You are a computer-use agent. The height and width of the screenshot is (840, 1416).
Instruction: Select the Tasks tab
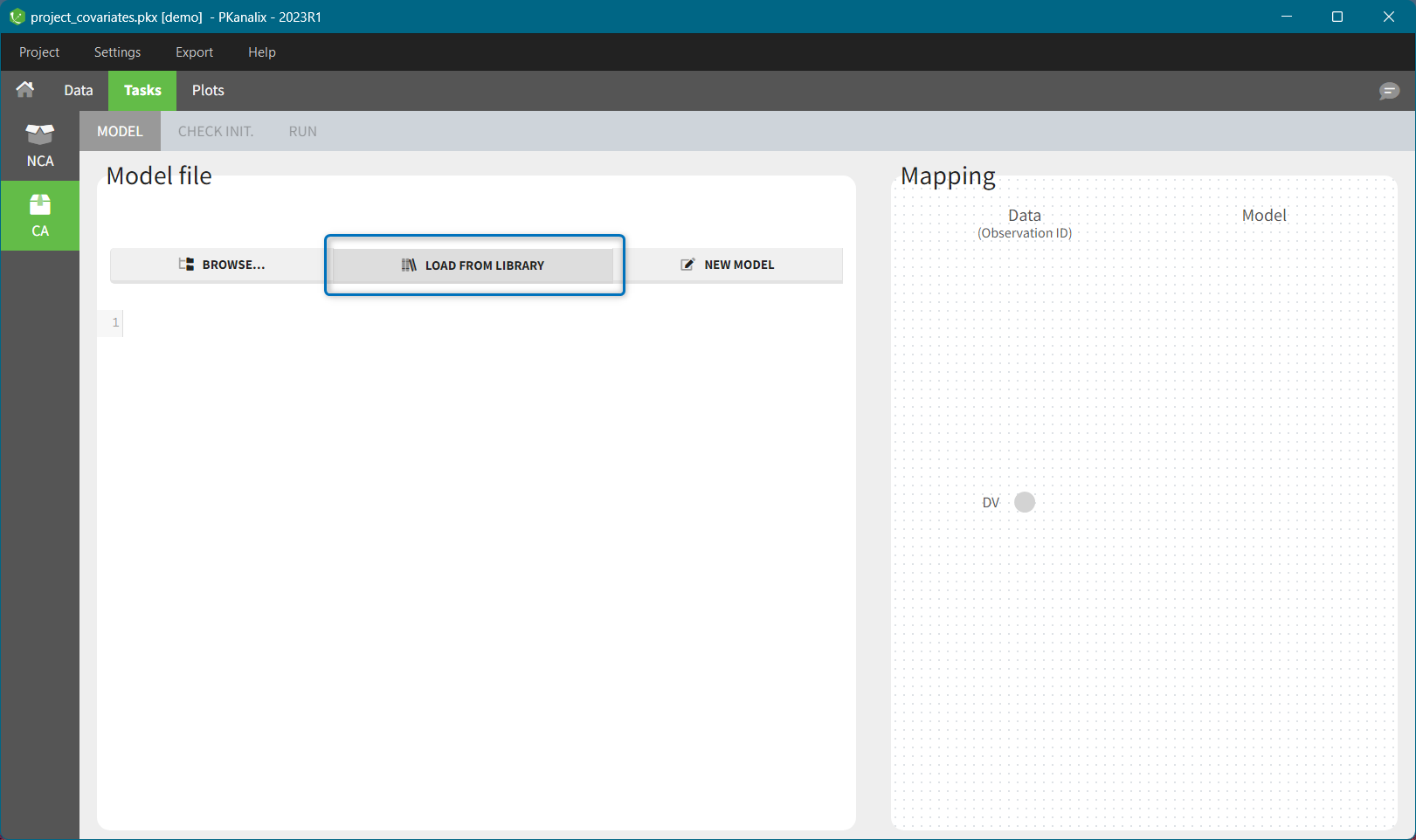pyautogui.click(x=142, y=91)
